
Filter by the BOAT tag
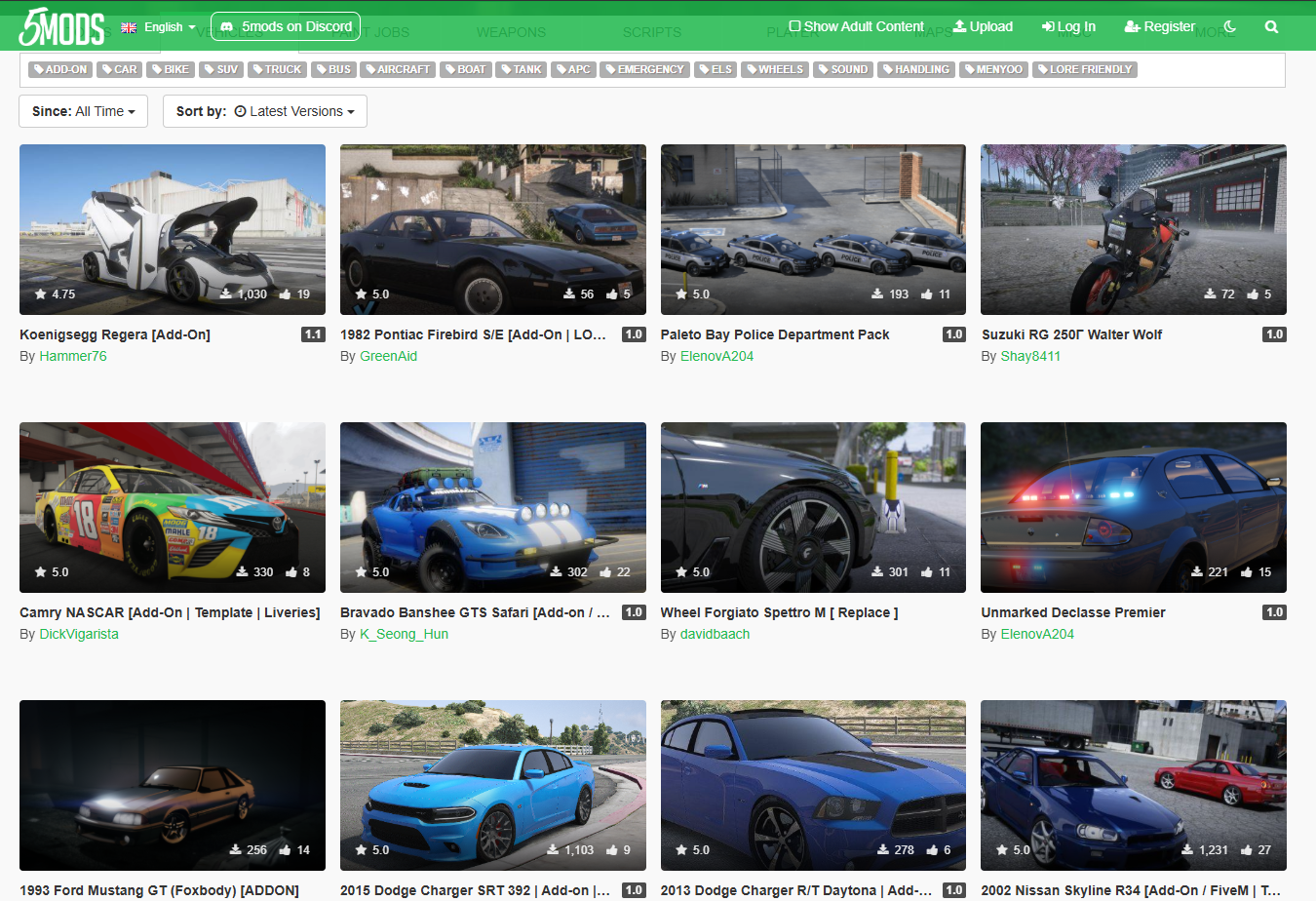point(465,69)
